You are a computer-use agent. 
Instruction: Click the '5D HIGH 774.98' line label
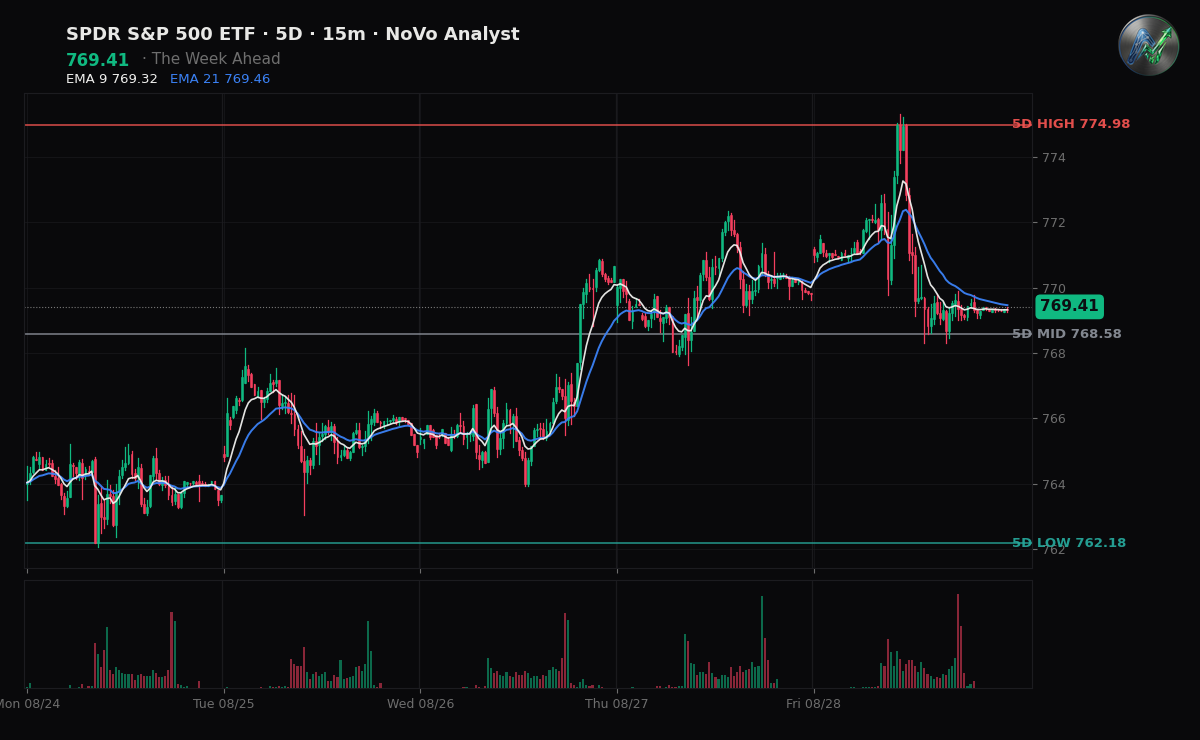click(x=1071, y=124)
